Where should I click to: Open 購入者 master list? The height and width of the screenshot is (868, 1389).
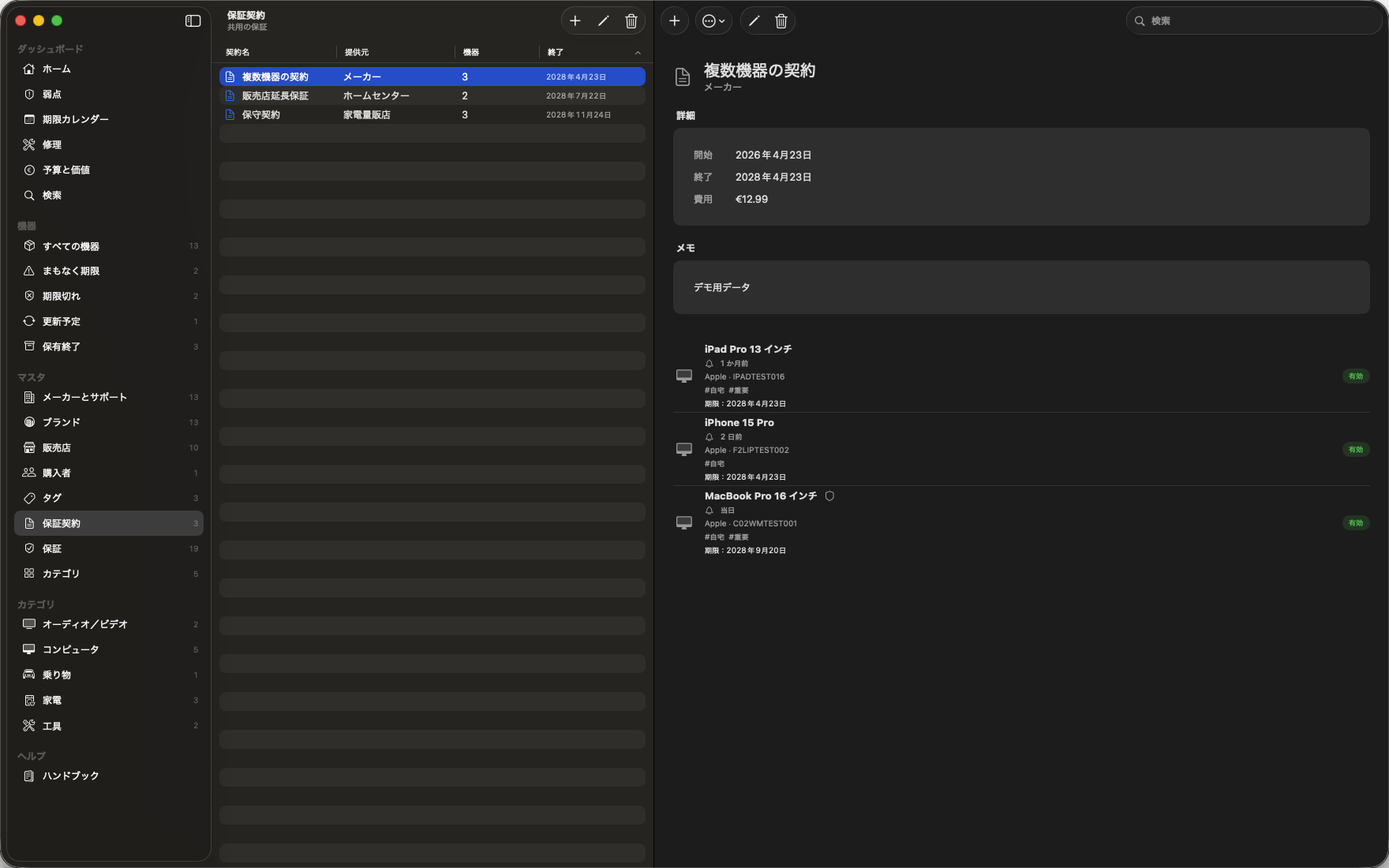click(109, 473)
